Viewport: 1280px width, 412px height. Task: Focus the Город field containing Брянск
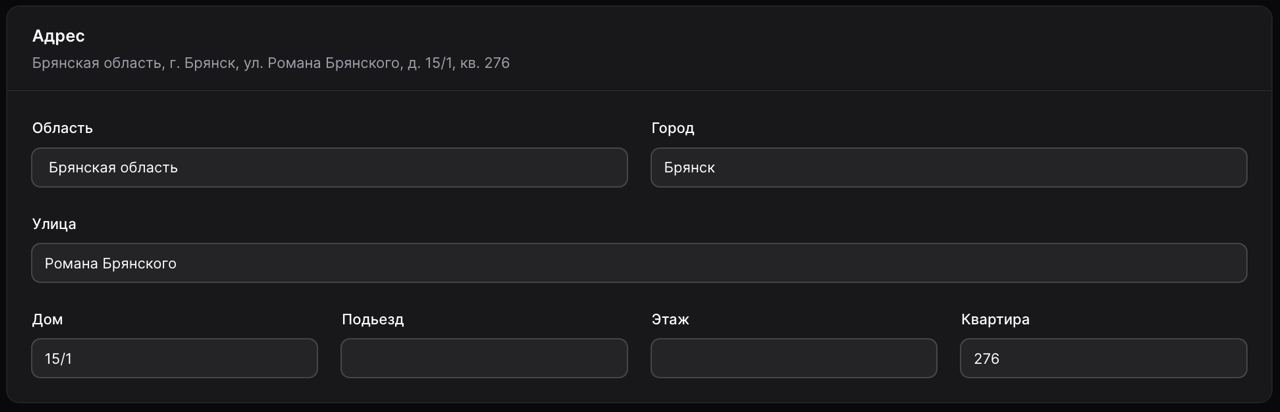point(948,168)
